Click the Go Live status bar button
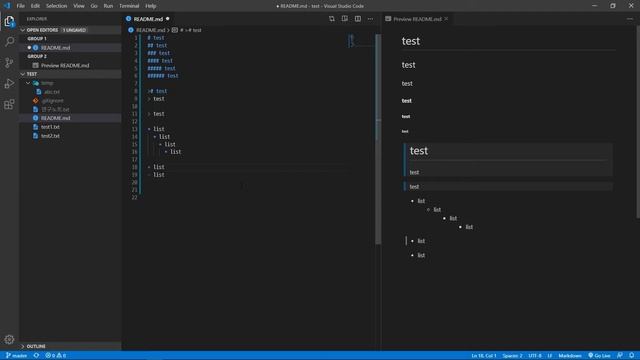The width and height of the screenshot is (640, 360). [599, 356]
